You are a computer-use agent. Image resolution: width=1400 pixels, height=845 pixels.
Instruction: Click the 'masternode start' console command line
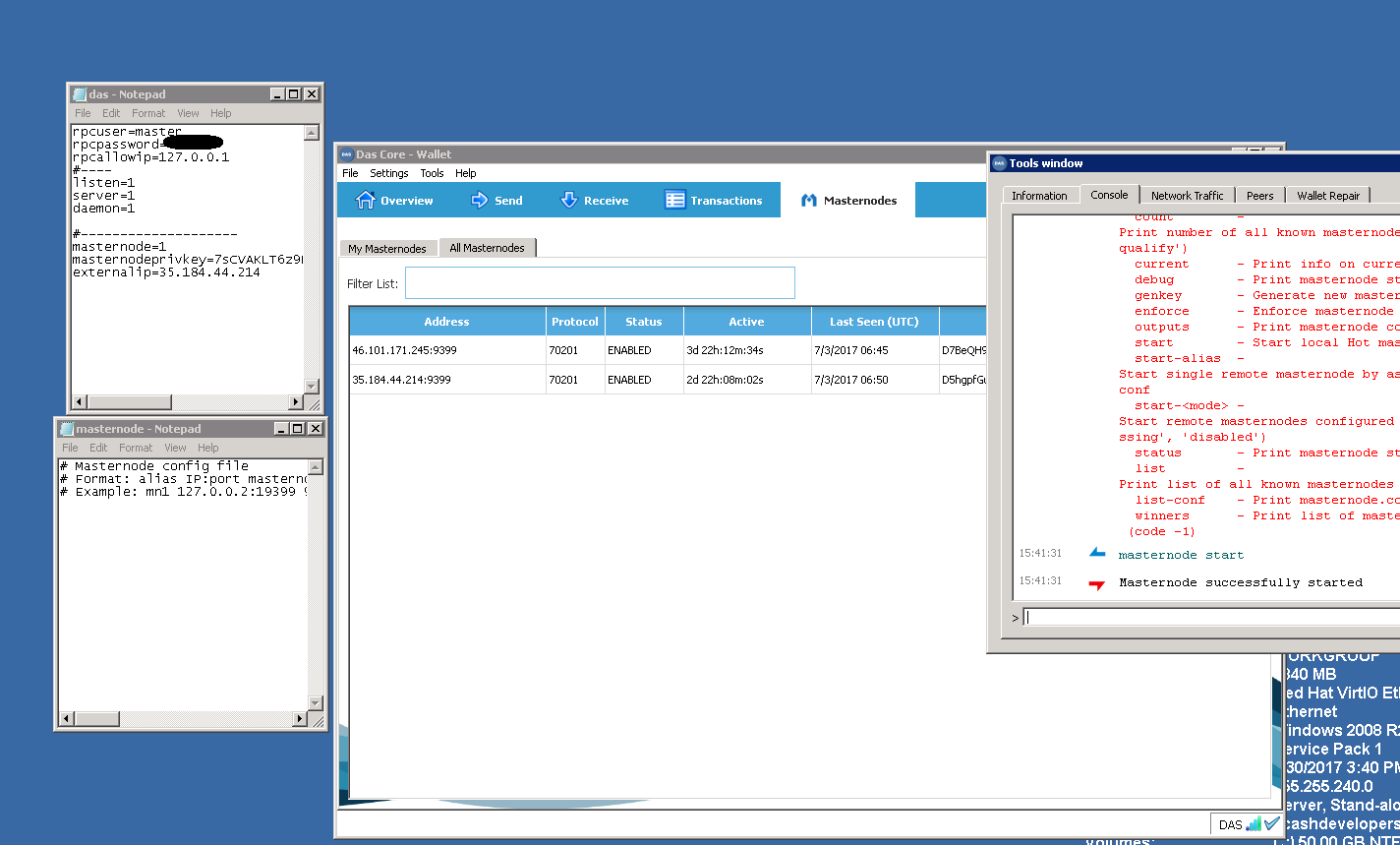1181,555
